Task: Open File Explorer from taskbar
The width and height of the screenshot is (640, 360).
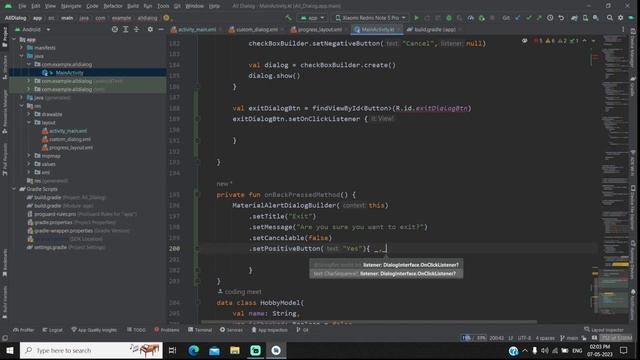Action: pos(235,350)
